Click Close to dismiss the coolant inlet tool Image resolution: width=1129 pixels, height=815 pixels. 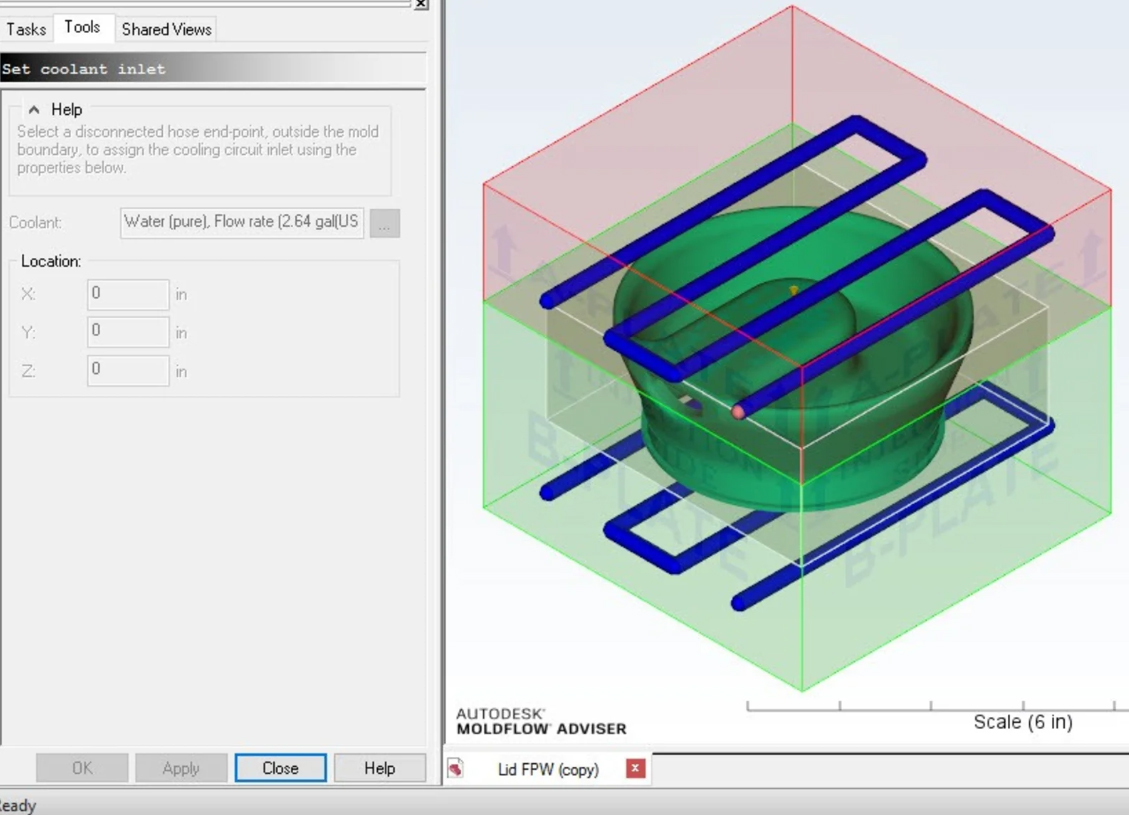click(280, 768)
